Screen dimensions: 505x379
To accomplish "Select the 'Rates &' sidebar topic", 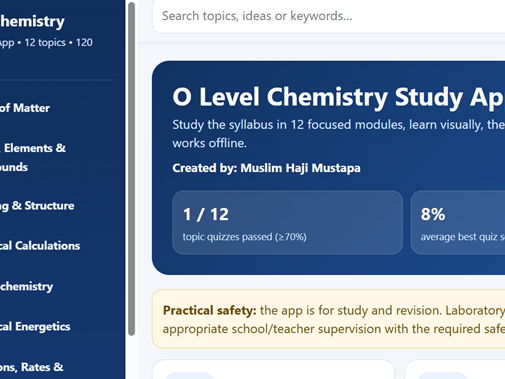I will (x=31, y=367).
